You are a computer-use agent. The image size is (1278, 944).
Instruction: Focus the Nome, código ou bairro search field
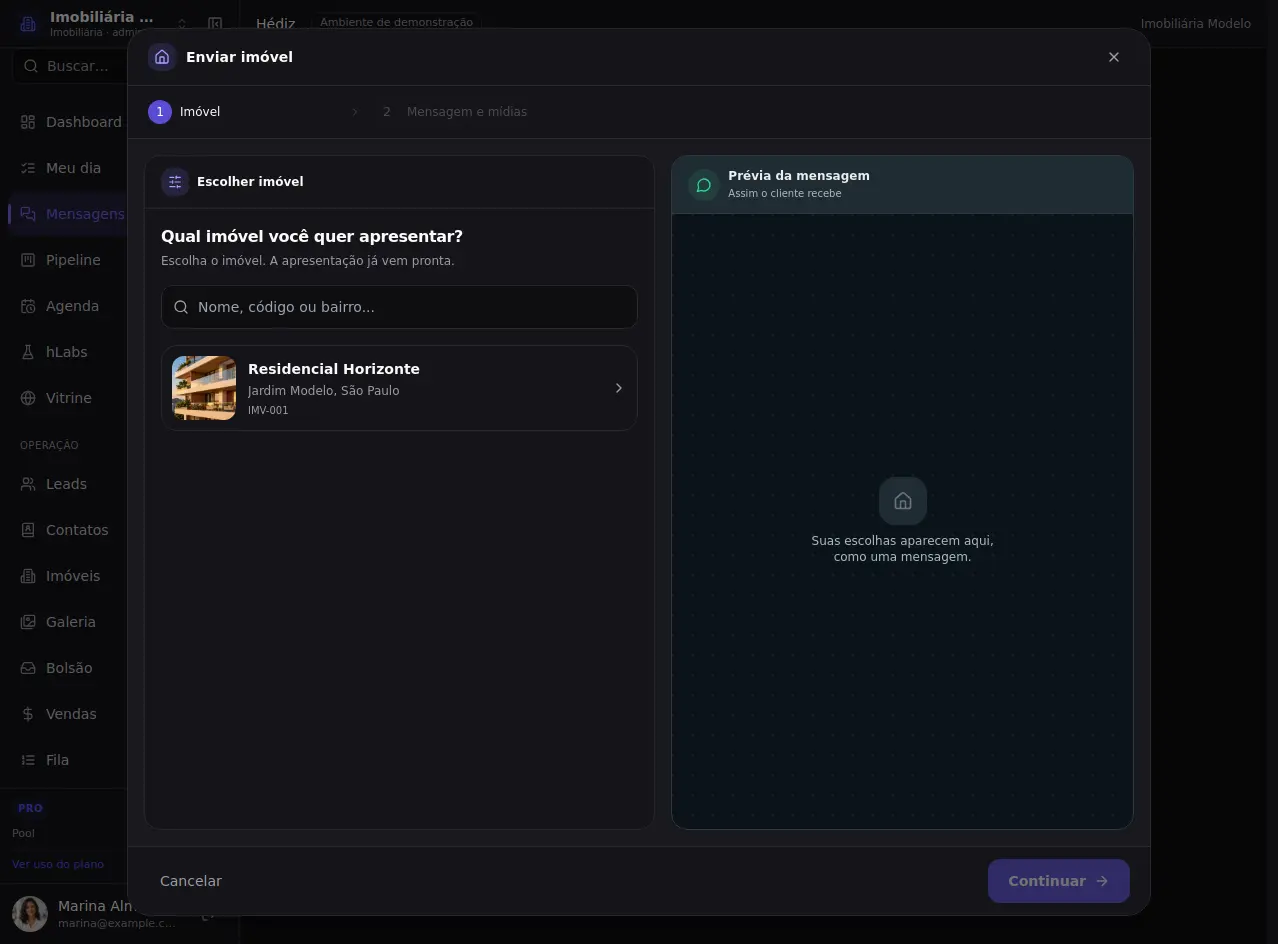[x=399, y=307]
